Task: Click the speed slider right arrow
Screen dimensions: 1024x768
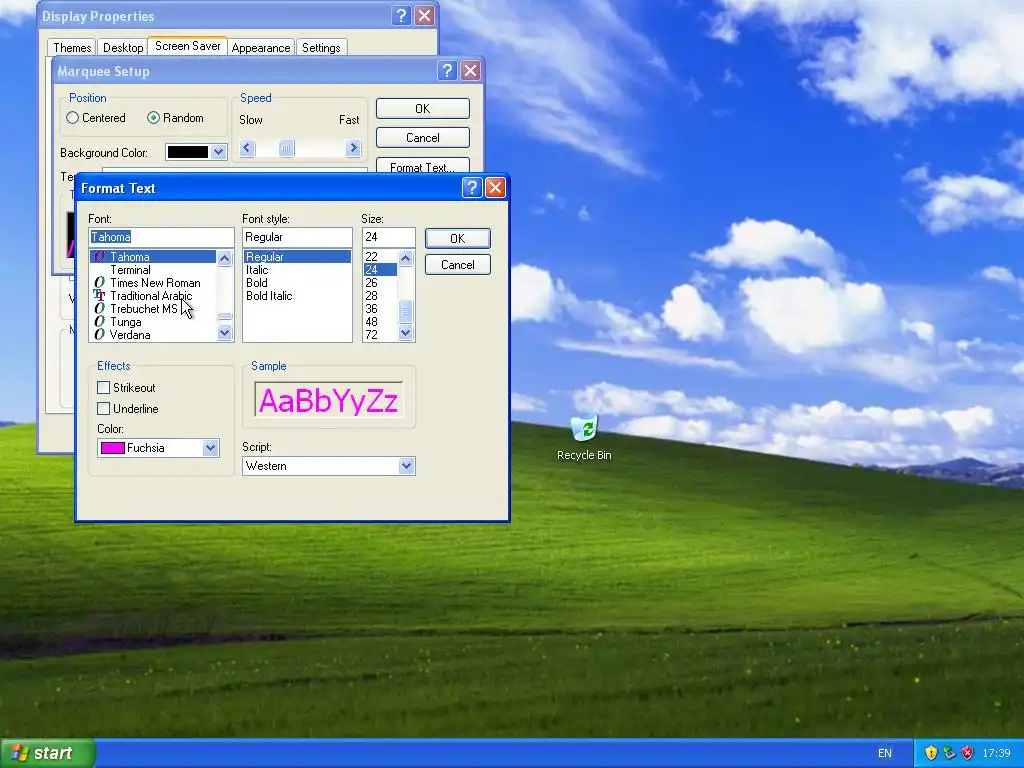Action: pyautogui.click(x=353, y=148)
